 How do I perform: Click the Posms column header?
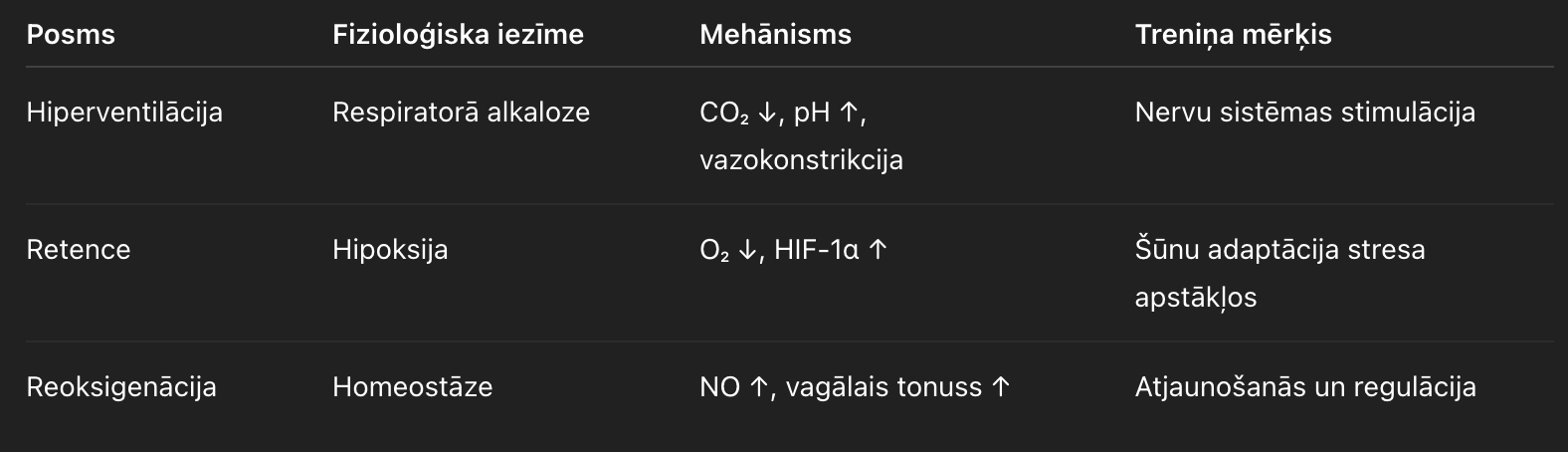tap(71, 35)
